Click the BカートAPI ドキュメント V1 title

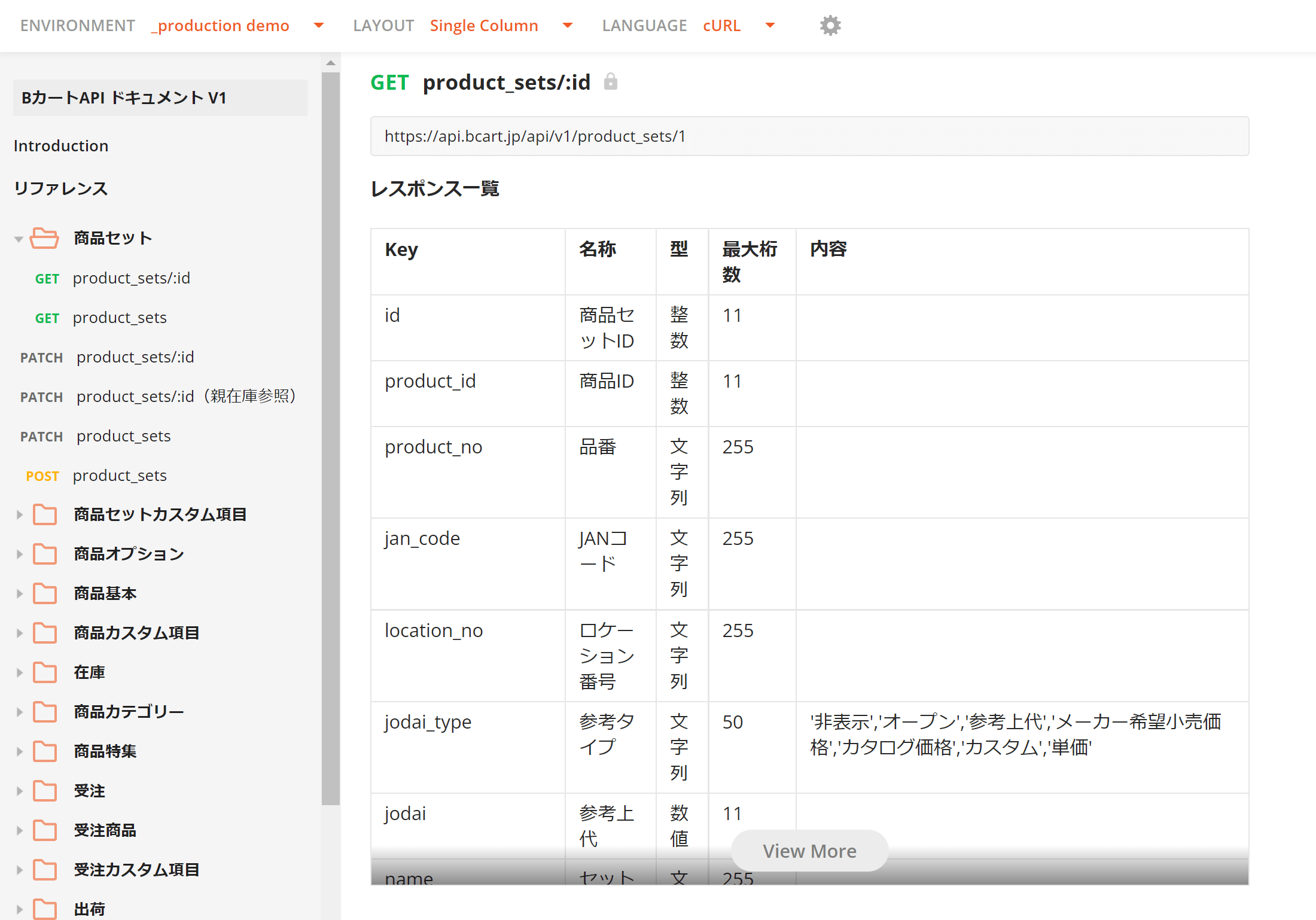click(160, 98)
